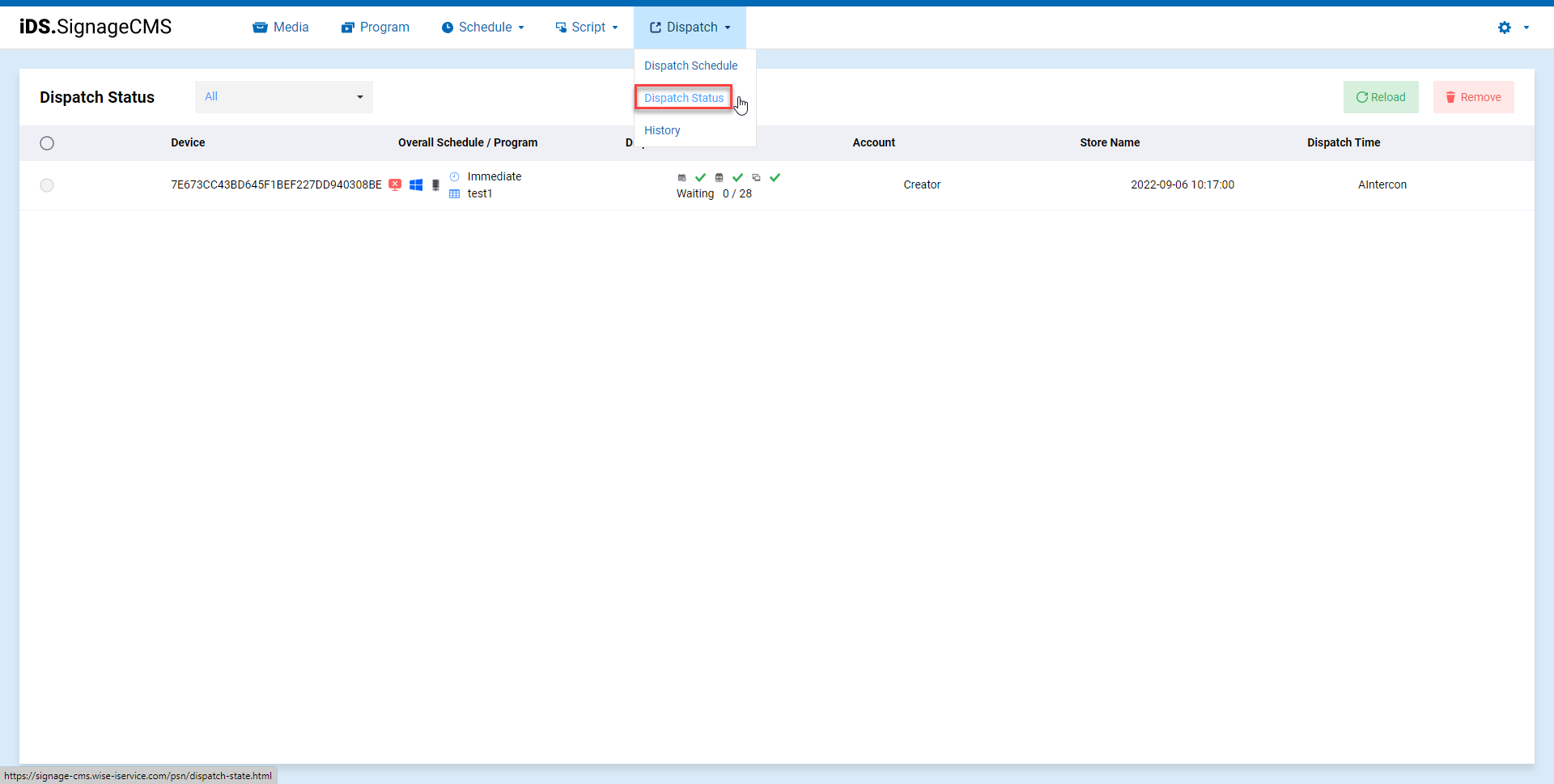Click the table icon beside test1
Screen dimensions: 1554x784
(454, 193)
